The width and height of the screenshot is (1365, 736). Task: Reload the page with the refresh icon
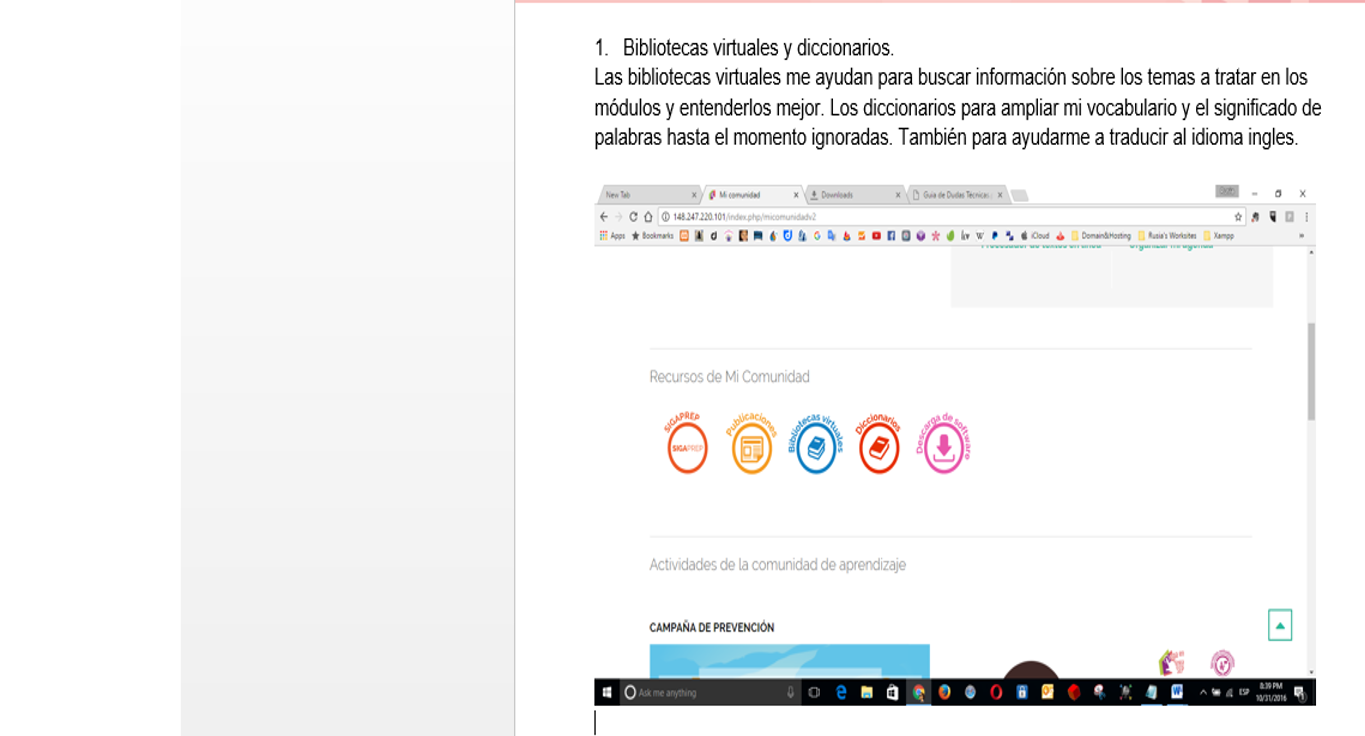633,217
